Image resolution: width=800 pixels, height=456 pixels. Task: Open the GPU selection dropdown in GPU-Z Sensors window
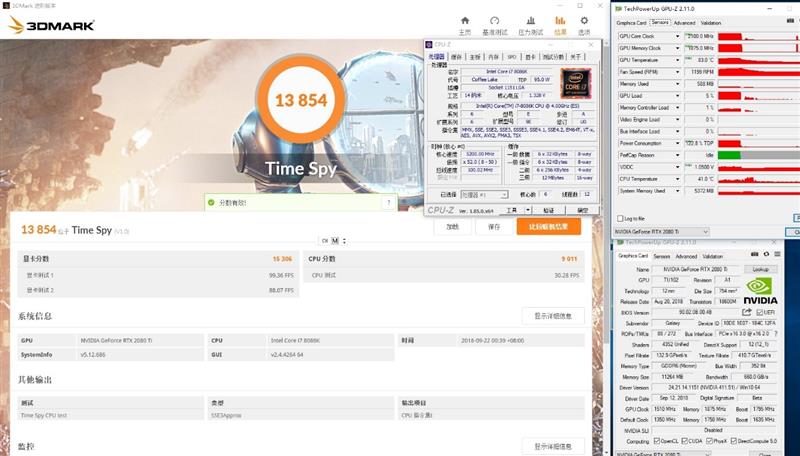(x=661, y=232)
